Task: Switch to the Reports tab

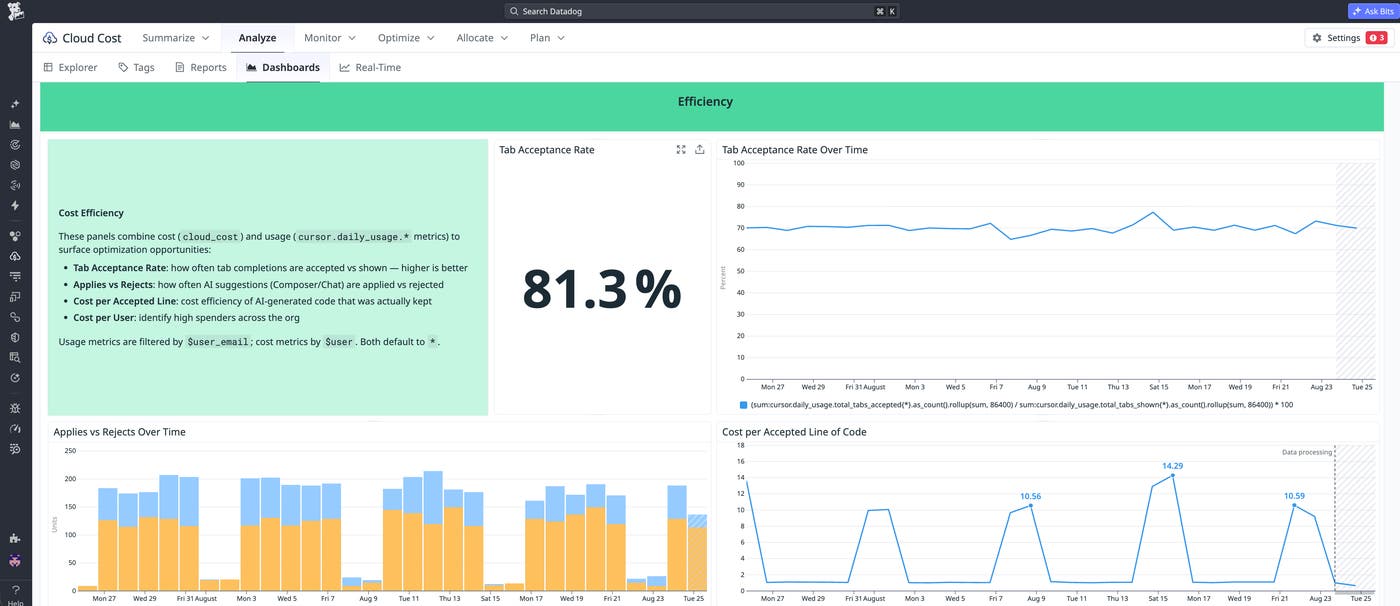Action: click(201, 67)
